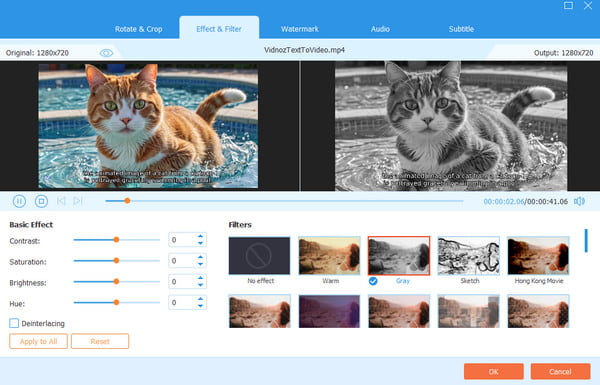The image size is (600, 385).
Task: Enable the Deinterlacing checkbox
Action: [x=14, y=323]
